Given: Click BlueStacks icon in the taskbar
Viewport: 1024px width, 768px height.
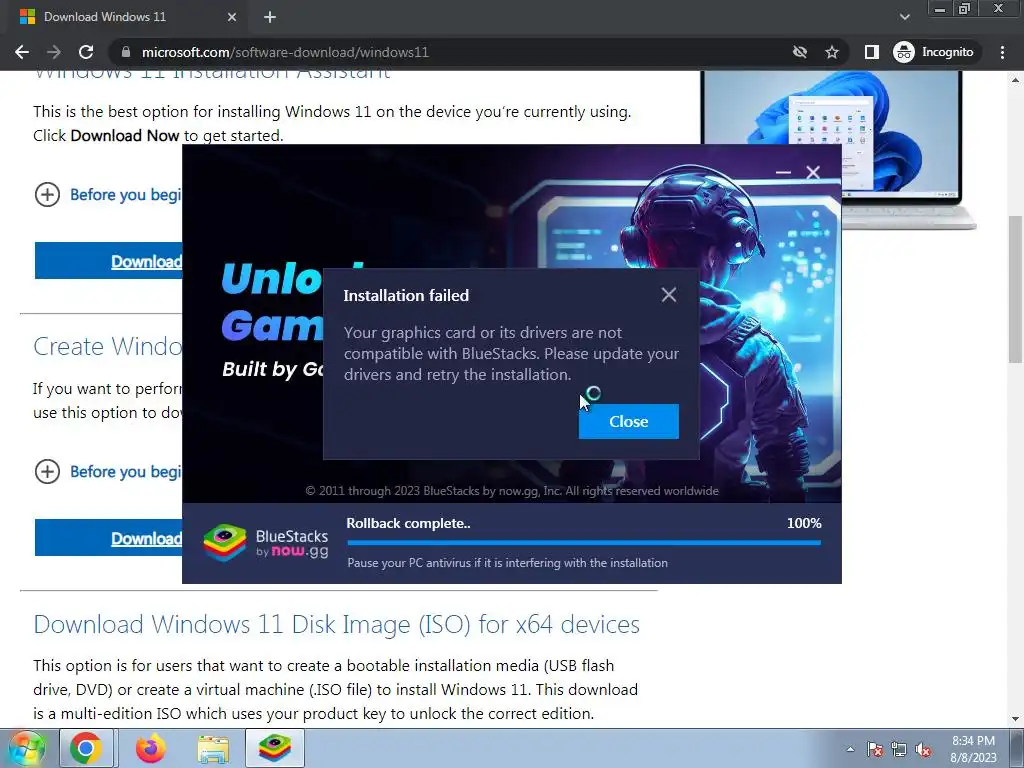Looking at the screenshot, I should (274, 748).
